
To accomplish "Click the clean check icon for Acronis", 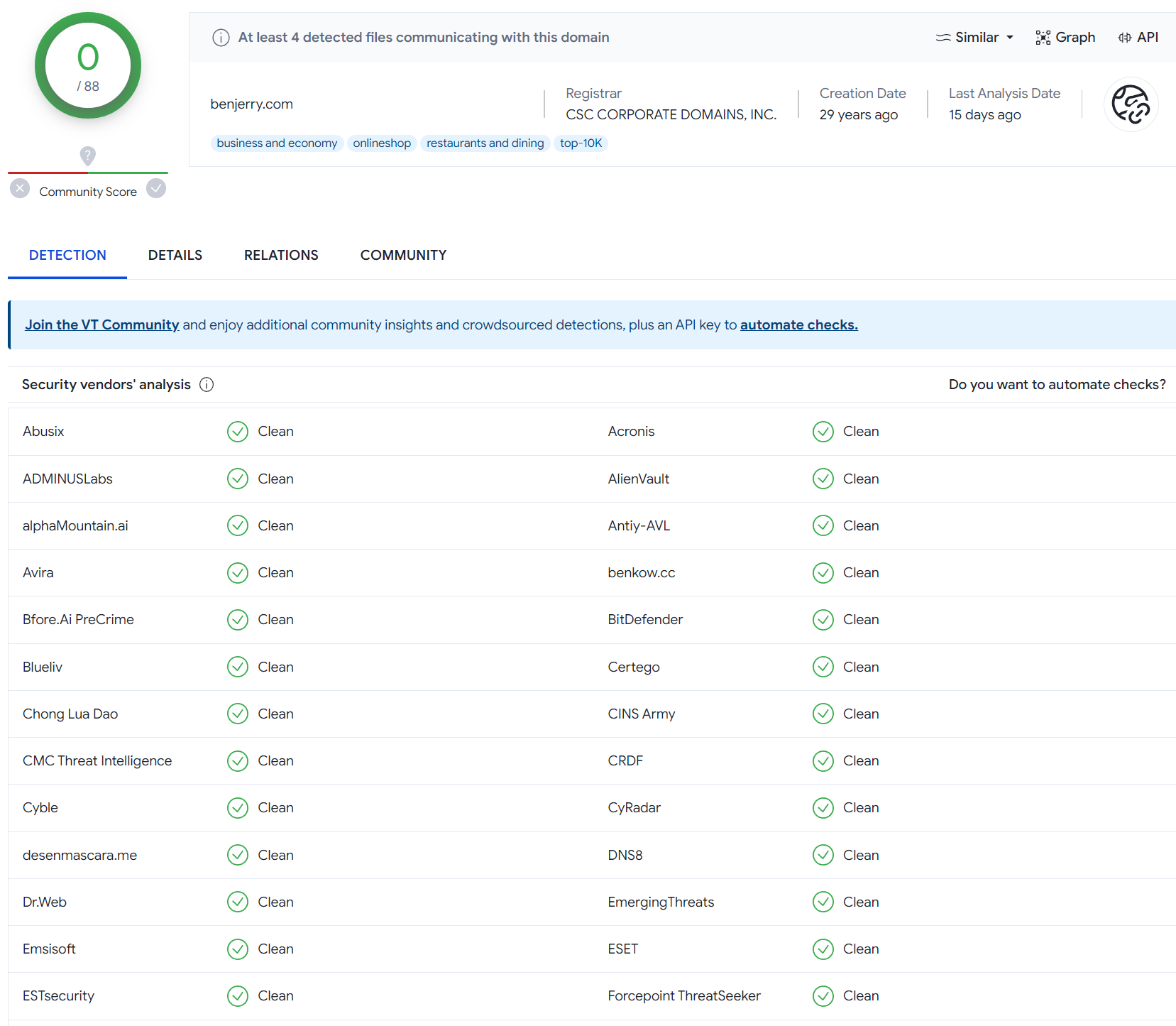I will (x=823, y=432).
